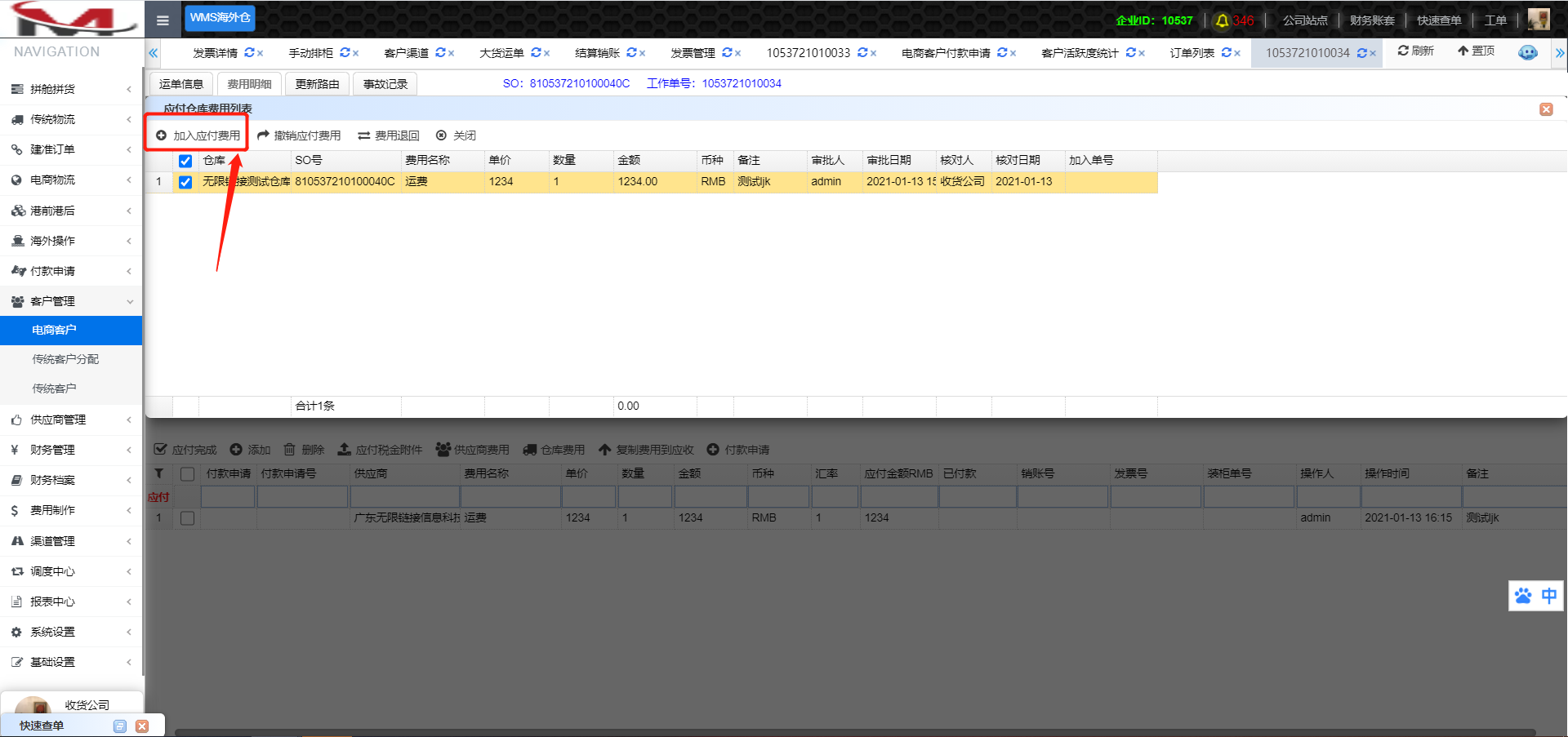Screen dimensions: 1568x737
Task: Switch to 费用明细 tab
Action: (249, 84)
